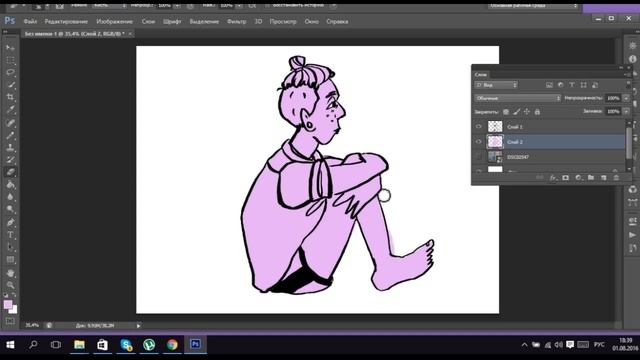
Task: Select the Eyedropper tool
Action: coord(10,109)
